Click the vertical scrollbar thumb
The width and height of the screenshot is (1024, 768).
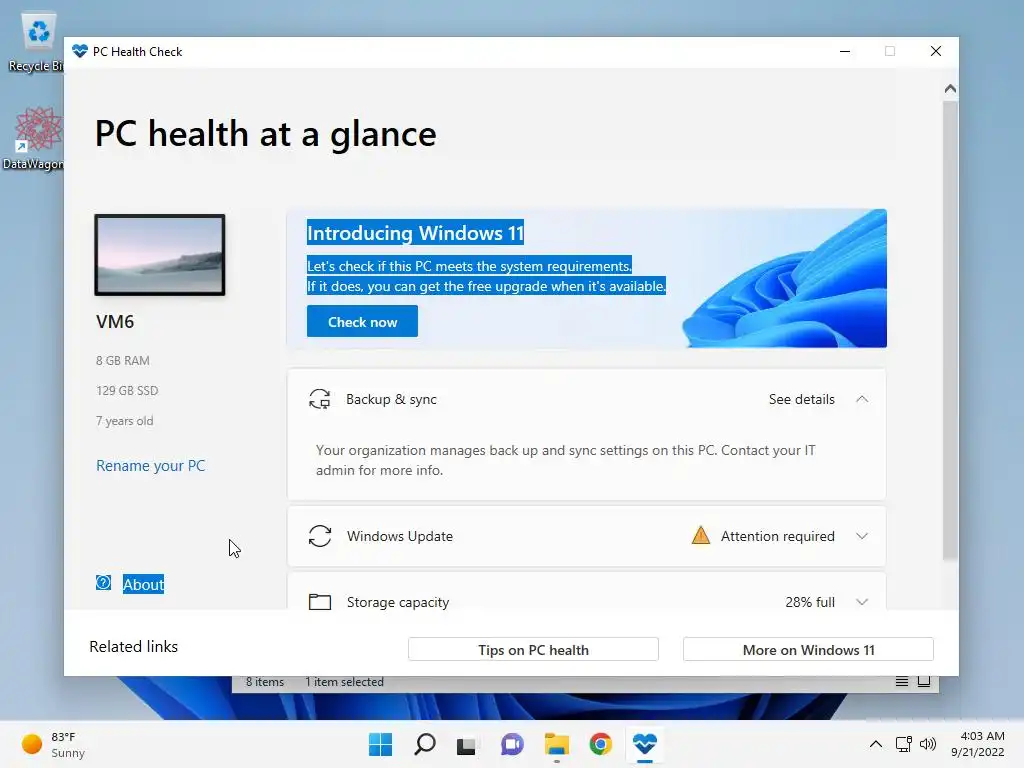click(950, 330)
